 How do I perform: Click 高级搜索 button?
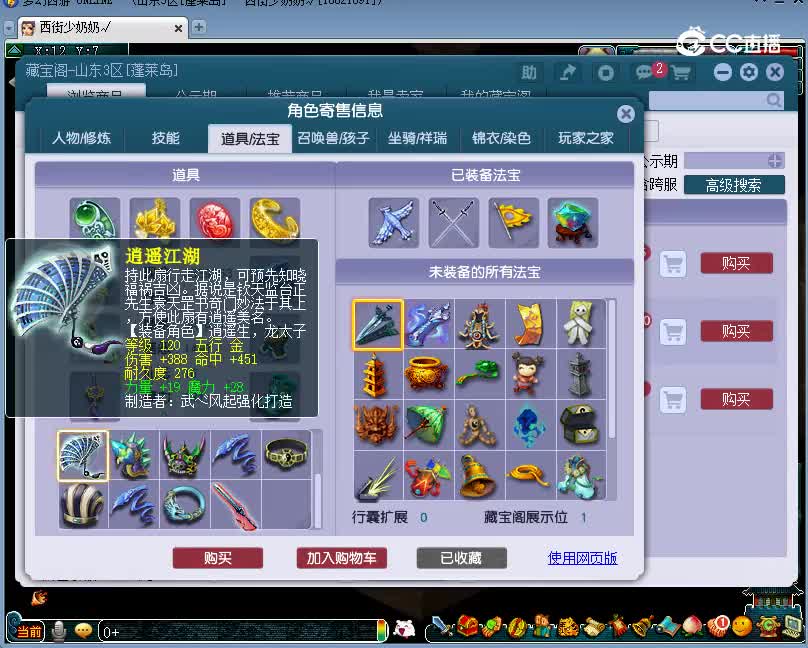pos(734,185)
